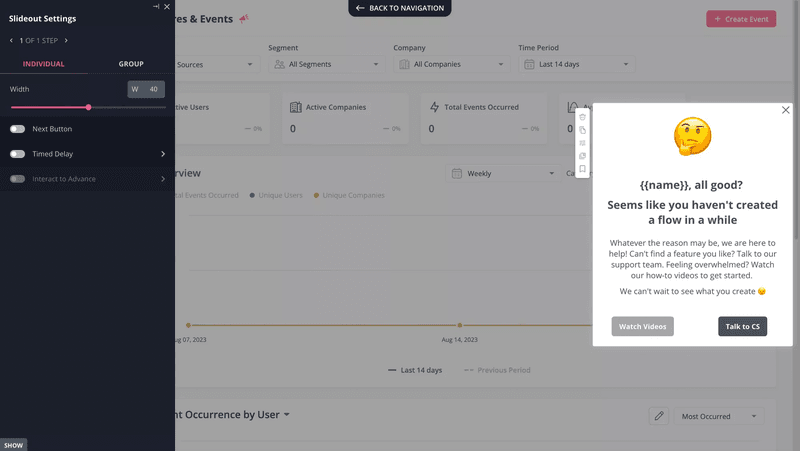The image size is (800, 451).
Task: Click the Width value input field
Action: [x=146, y=89]
